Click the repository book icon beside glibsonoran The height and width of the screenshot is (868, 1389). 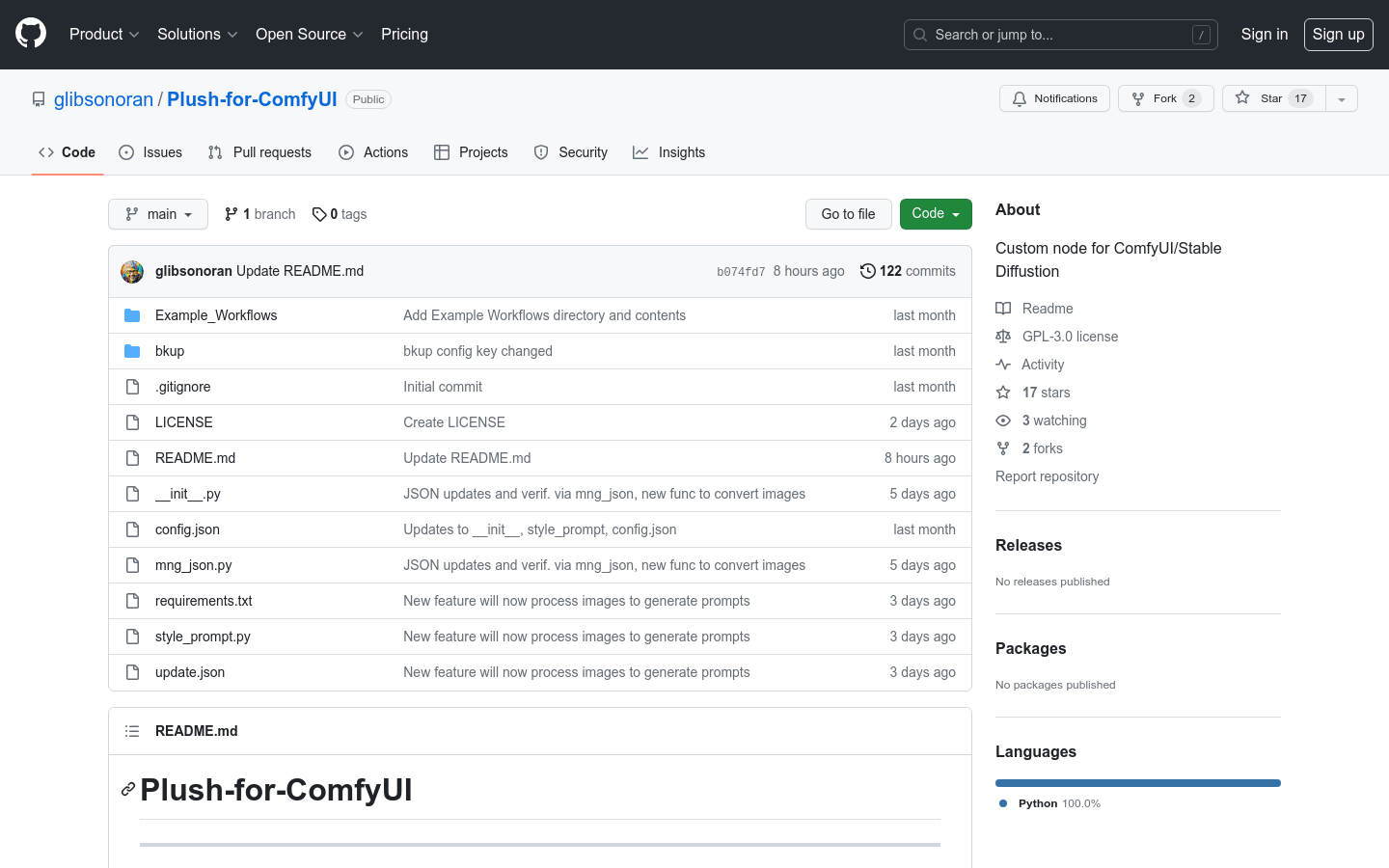pos(39,99)
